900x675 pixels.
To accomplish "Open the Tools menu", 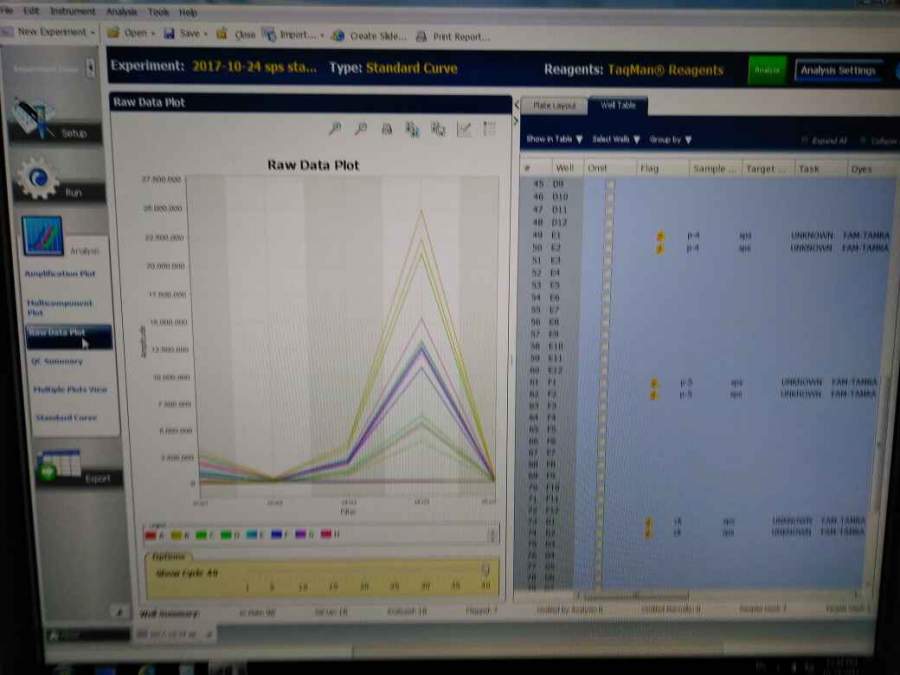I will click(158, 11).
